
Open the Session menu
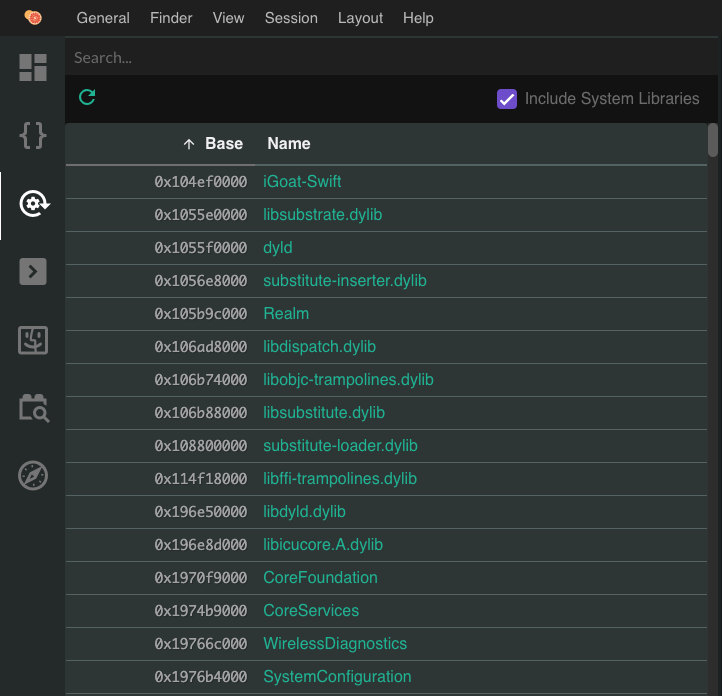point(291,18)
